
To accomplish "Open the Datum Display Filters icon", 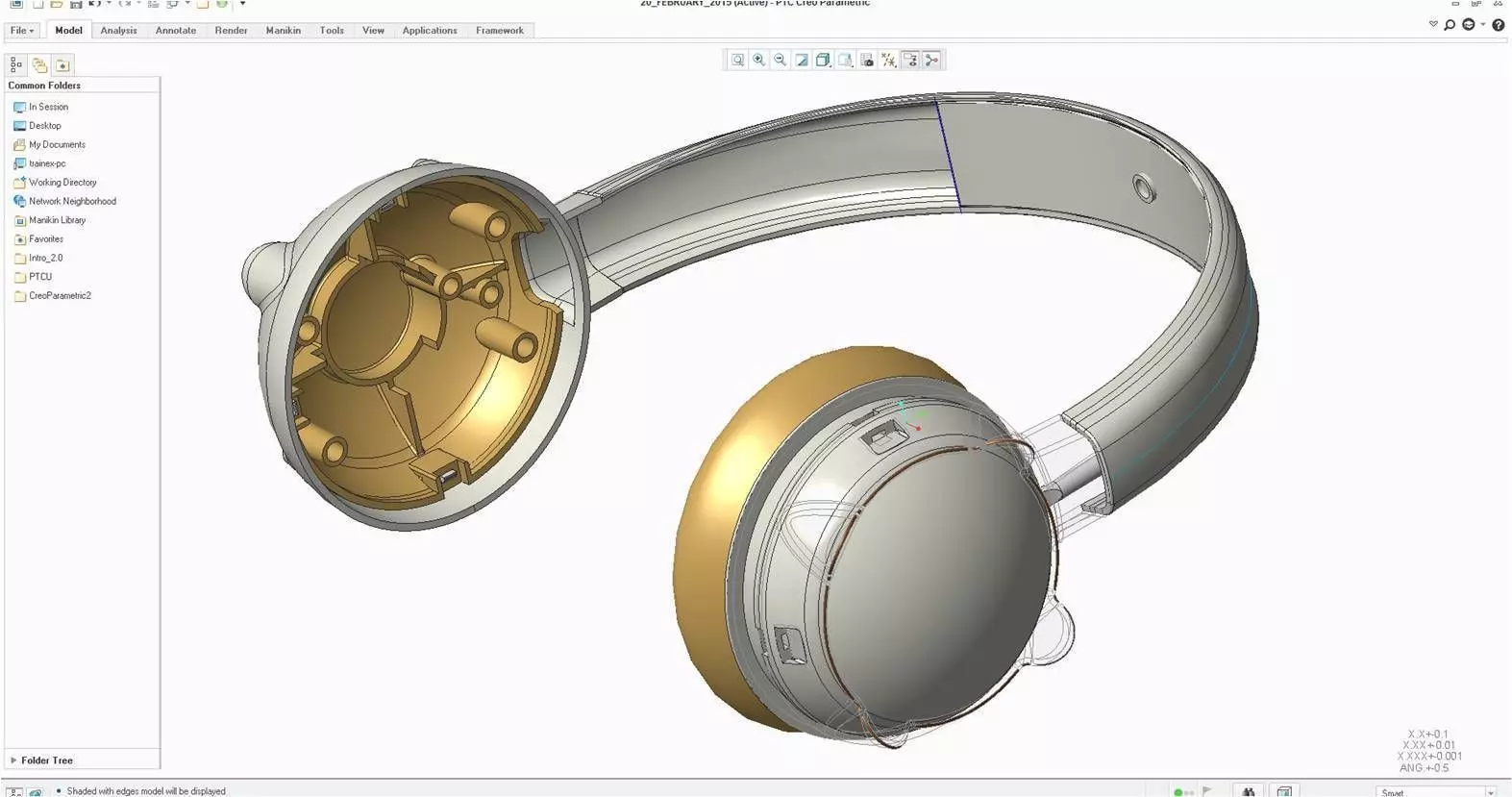I will click(x=889, y=60).
